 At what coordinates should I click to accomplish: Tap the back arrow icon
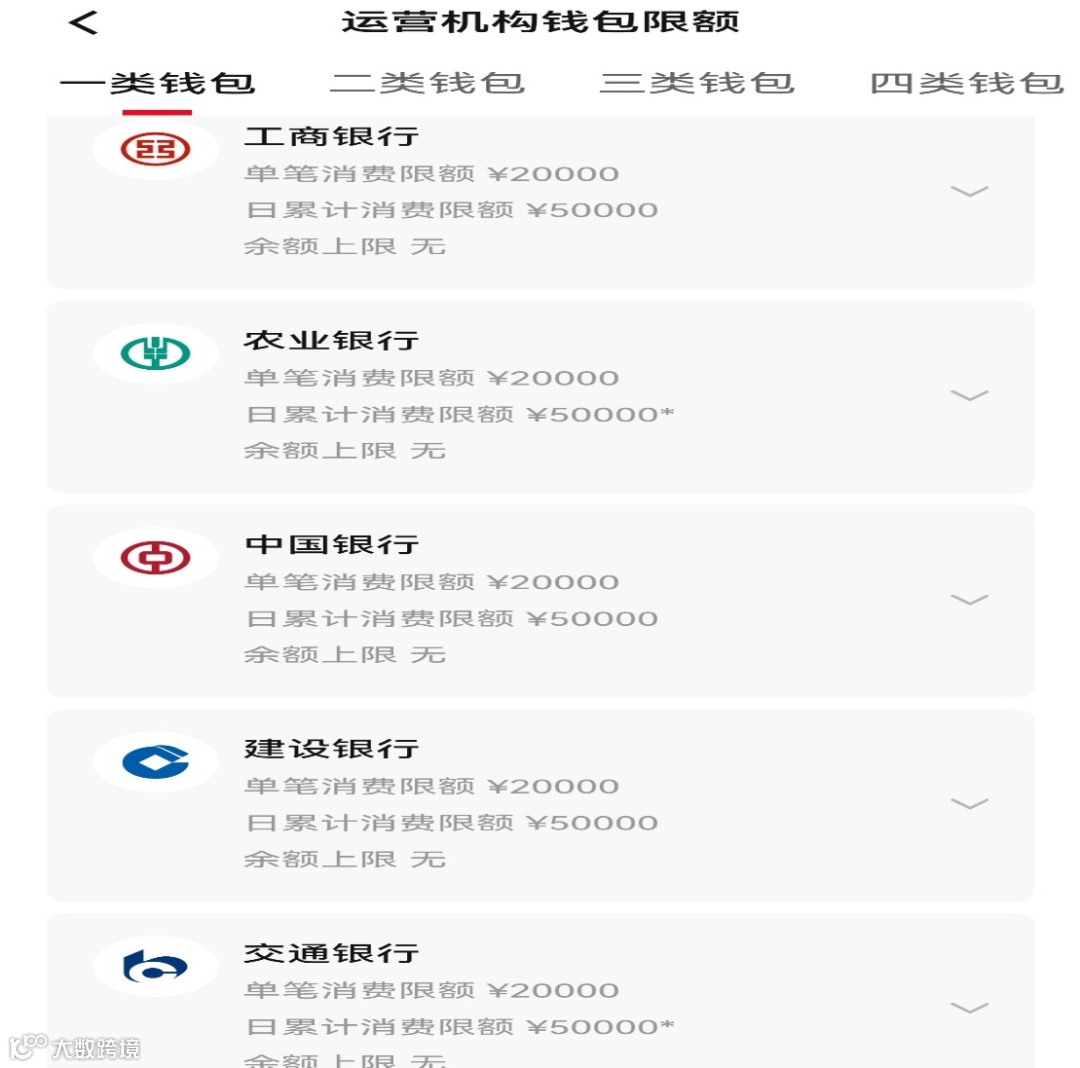point(83,23)
